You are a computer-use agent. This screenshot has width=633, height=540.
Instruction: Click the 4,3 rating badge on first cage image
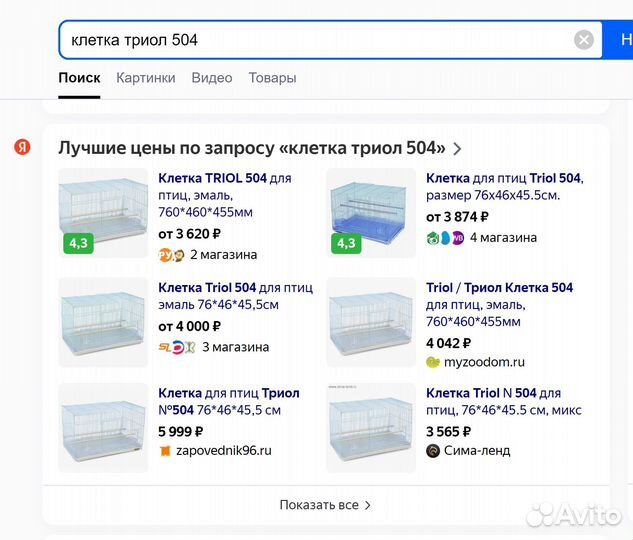click(78, 243)
